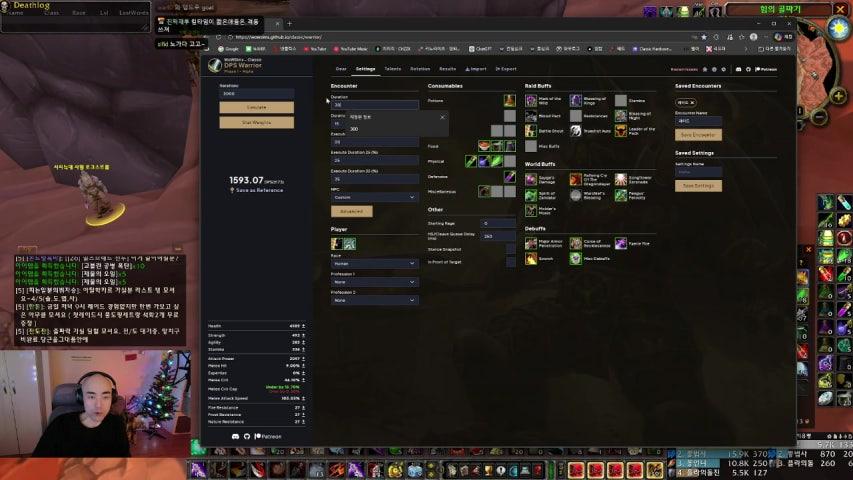Toggle the Mark of the Wild buff icon
The width and height of the screenshot is (853, 480).
531,101
